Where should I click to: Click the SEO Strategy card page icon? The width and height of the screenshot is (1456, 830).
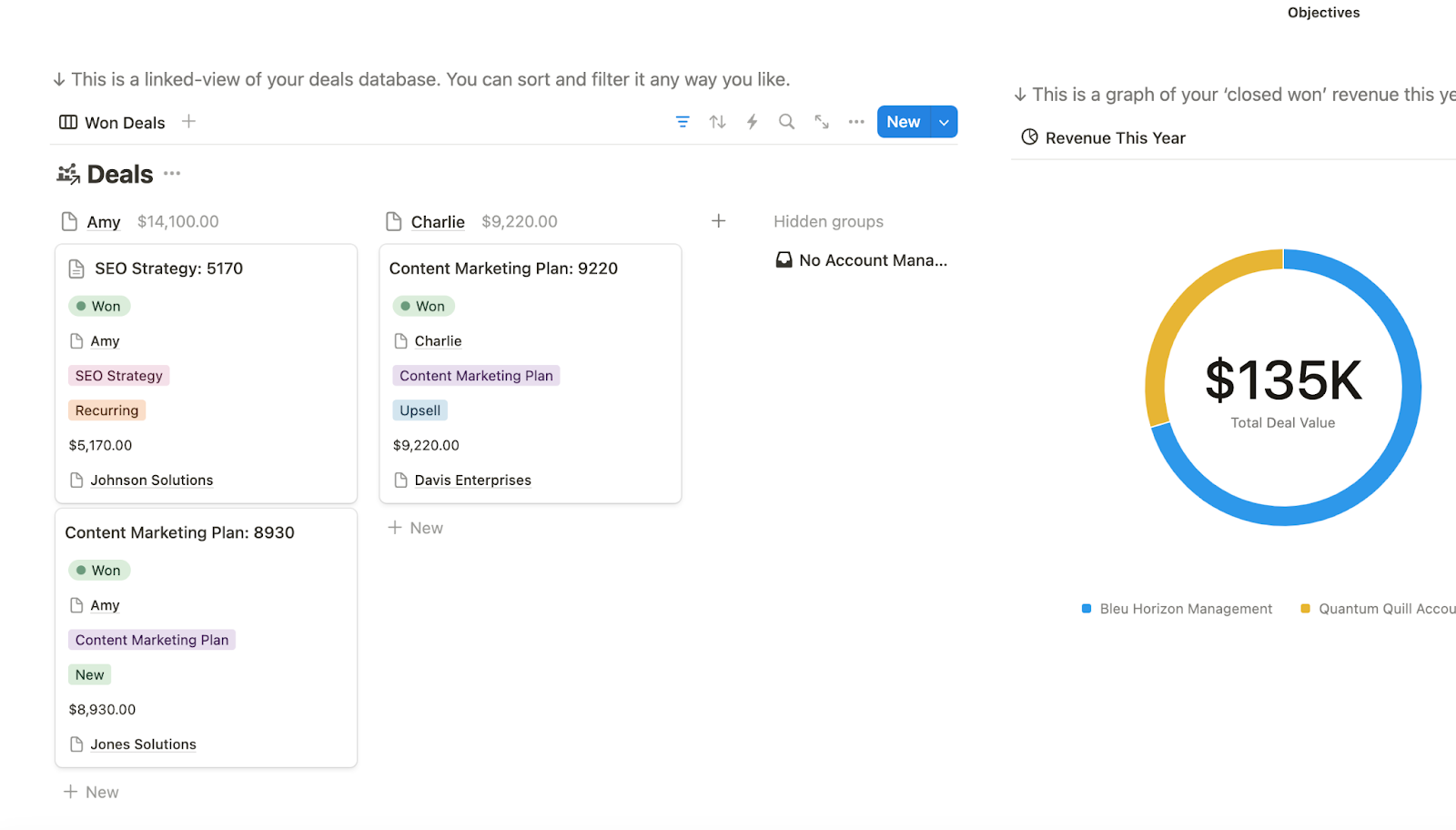click(x=77, y=268)
